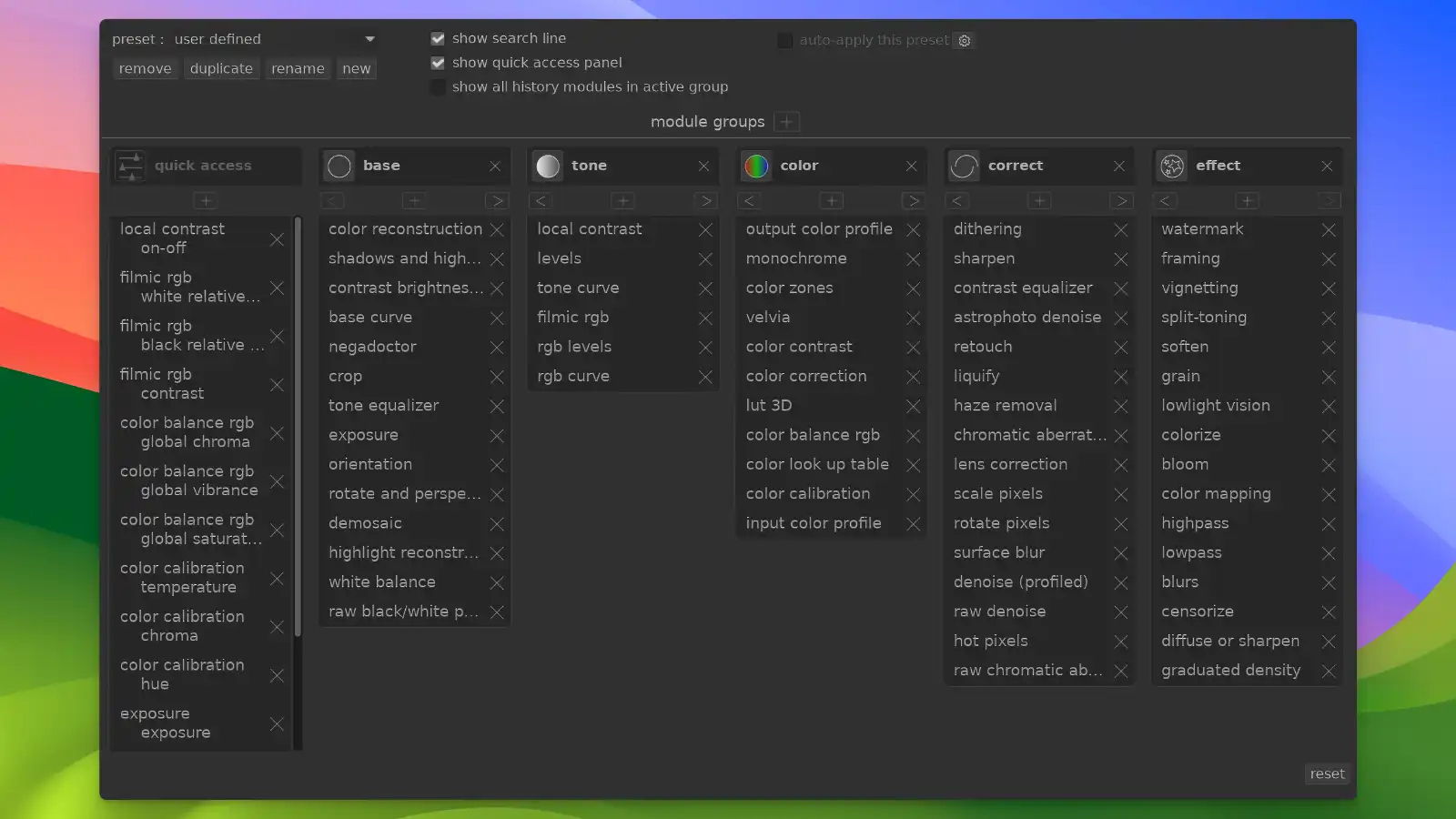Open the preset dropdown list
1456x819 pixels.
point(369,39)
